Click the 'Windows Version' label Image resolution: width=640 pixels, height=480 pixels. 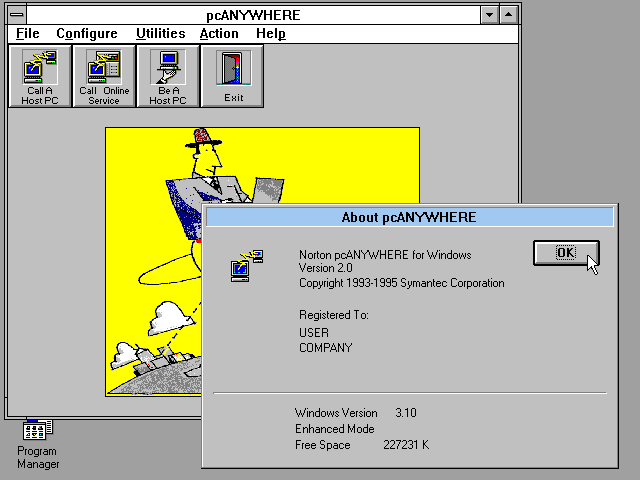pyautogui.click(x=336, y=413)
